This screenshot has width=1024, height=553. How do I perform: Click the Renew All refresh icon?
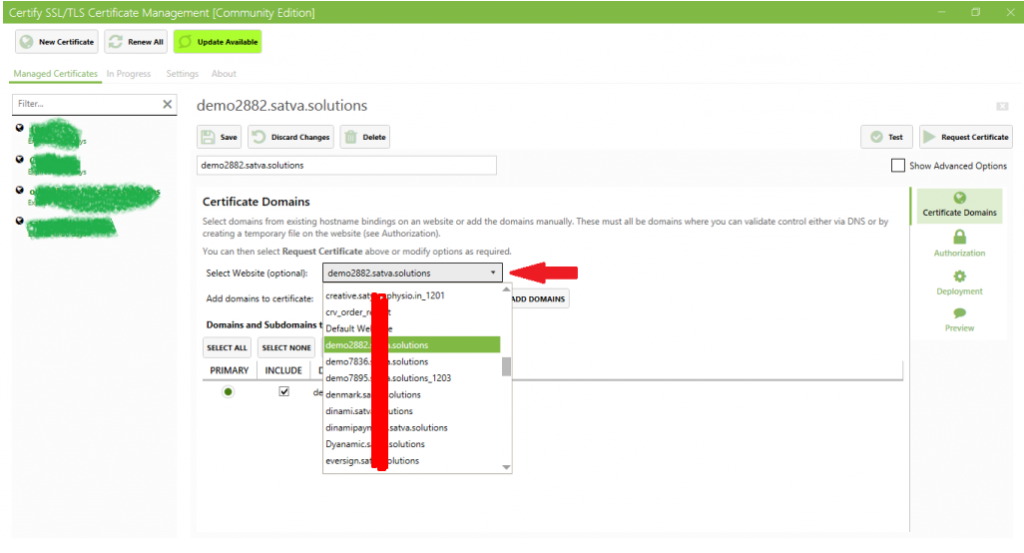tap(116, 42)
